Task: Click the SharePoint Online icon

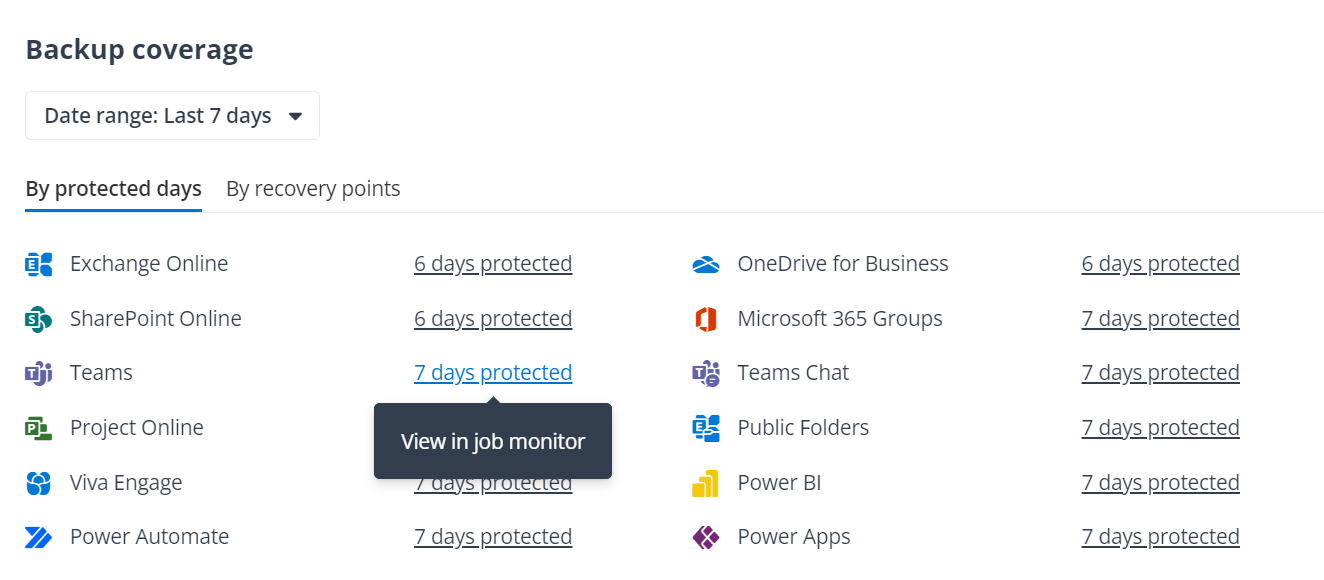Action: tap(38, 319)
